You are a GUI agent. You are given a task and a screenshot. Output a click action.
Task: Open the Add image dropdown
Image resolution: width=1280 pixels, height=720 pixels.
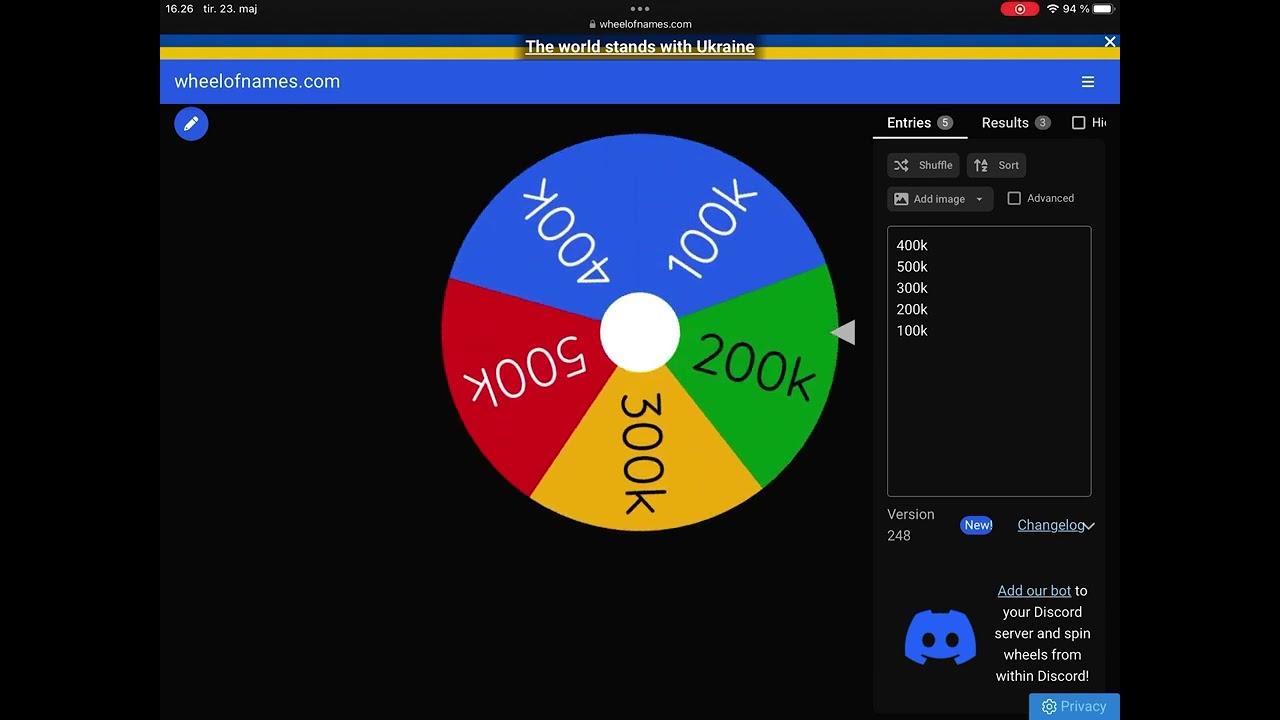tap(940, 199)
